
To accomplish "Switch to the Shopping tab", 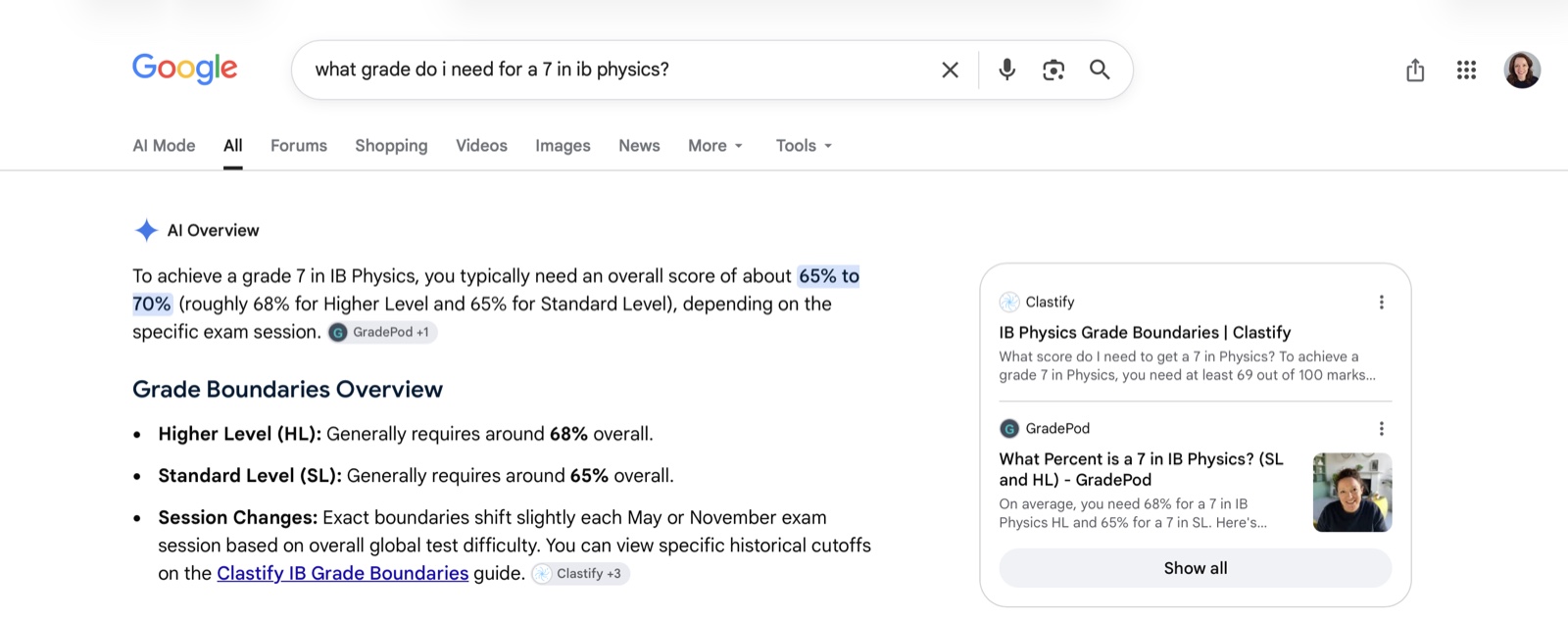I will (391, 145).
